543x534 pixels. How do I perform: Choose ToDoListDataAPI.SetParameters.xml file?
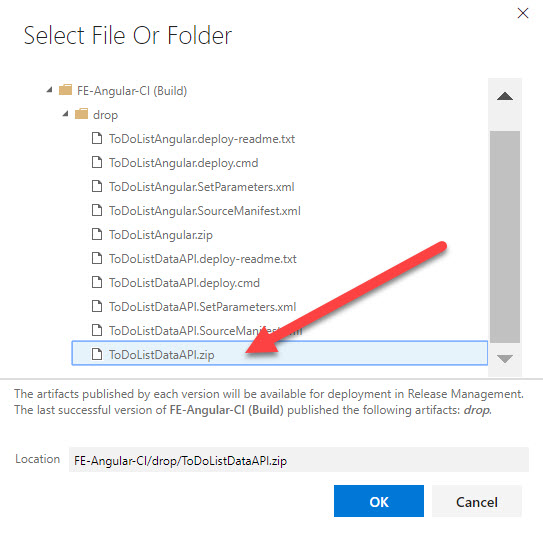[203, 307]
